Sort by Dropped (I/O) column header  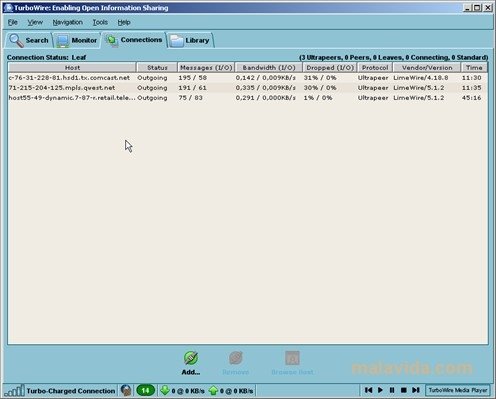click(x=330, y=68)
